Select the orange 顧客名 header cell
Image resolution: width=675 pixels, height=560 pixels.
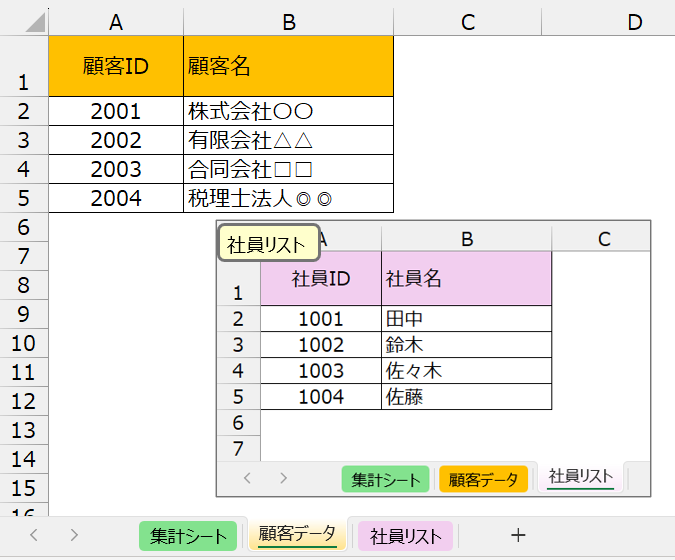point(288,66)
